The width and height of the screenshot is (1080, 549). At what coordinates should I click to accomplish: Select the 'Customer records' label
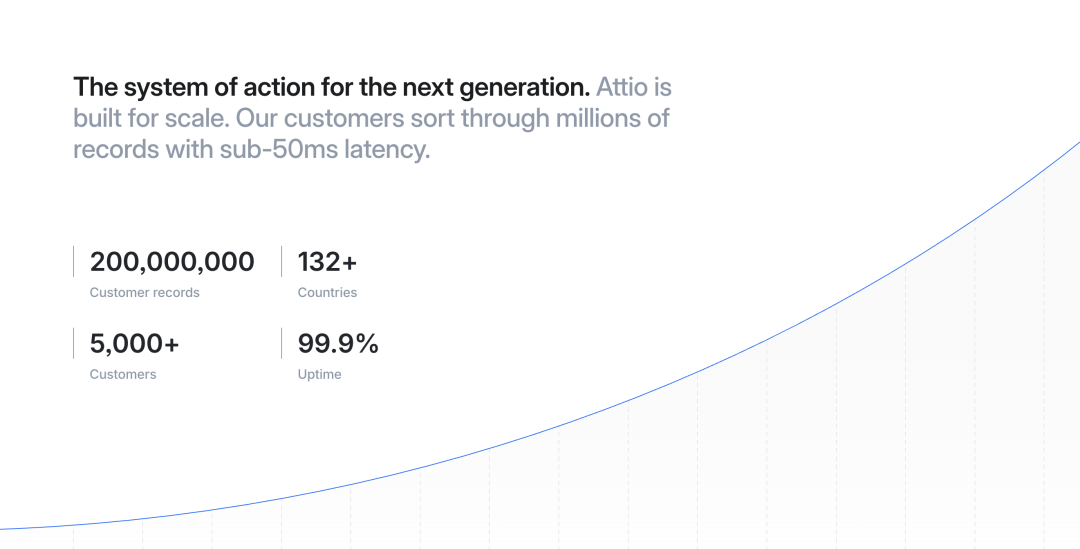tap(145, 293)
